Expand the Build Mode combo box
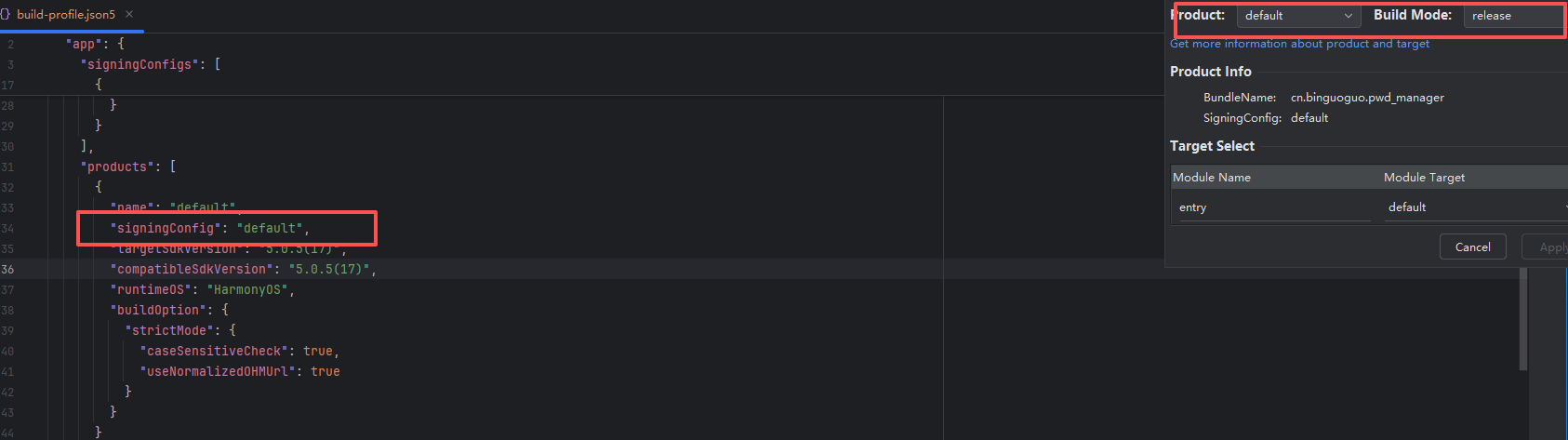 click(1514, 16)
